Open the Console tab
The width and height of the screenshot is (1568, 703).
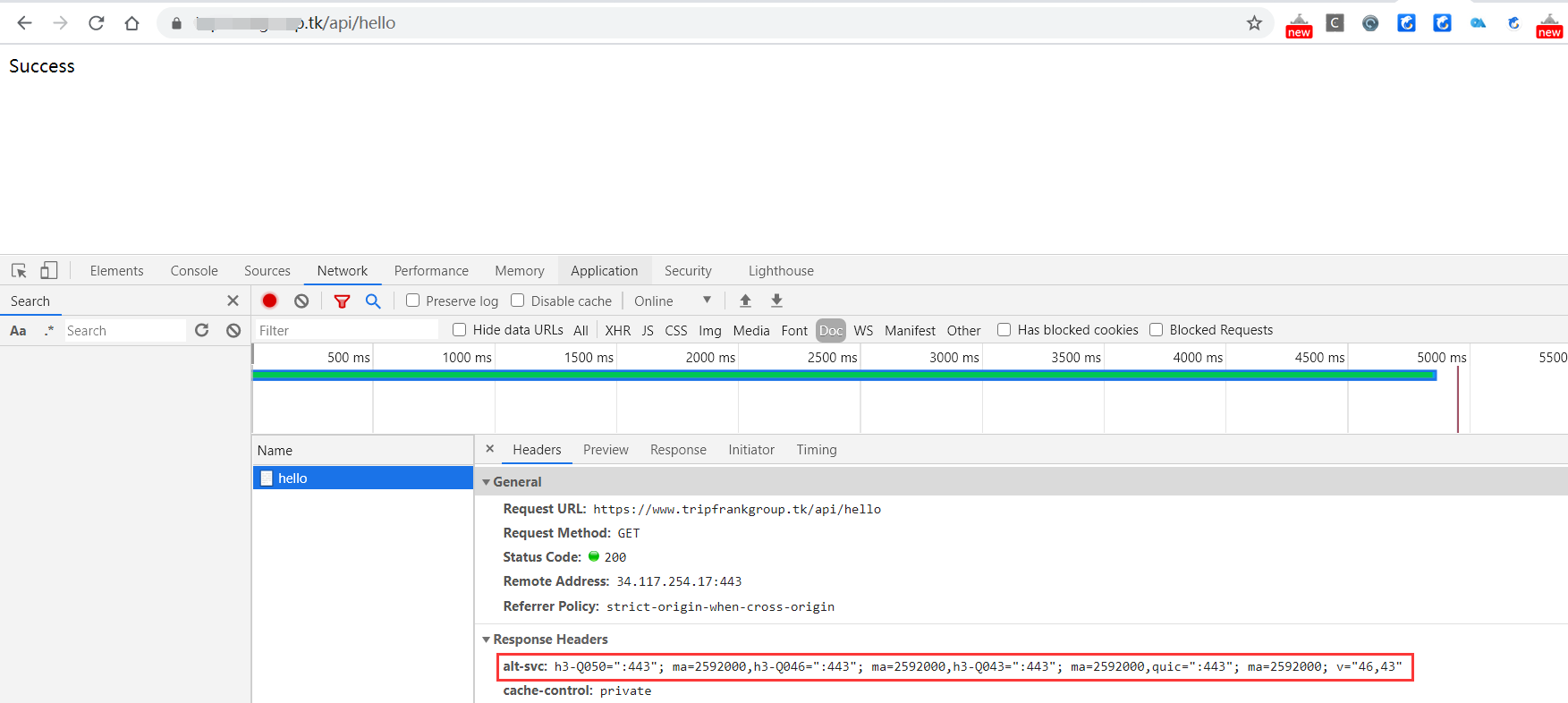coord(194,271)
